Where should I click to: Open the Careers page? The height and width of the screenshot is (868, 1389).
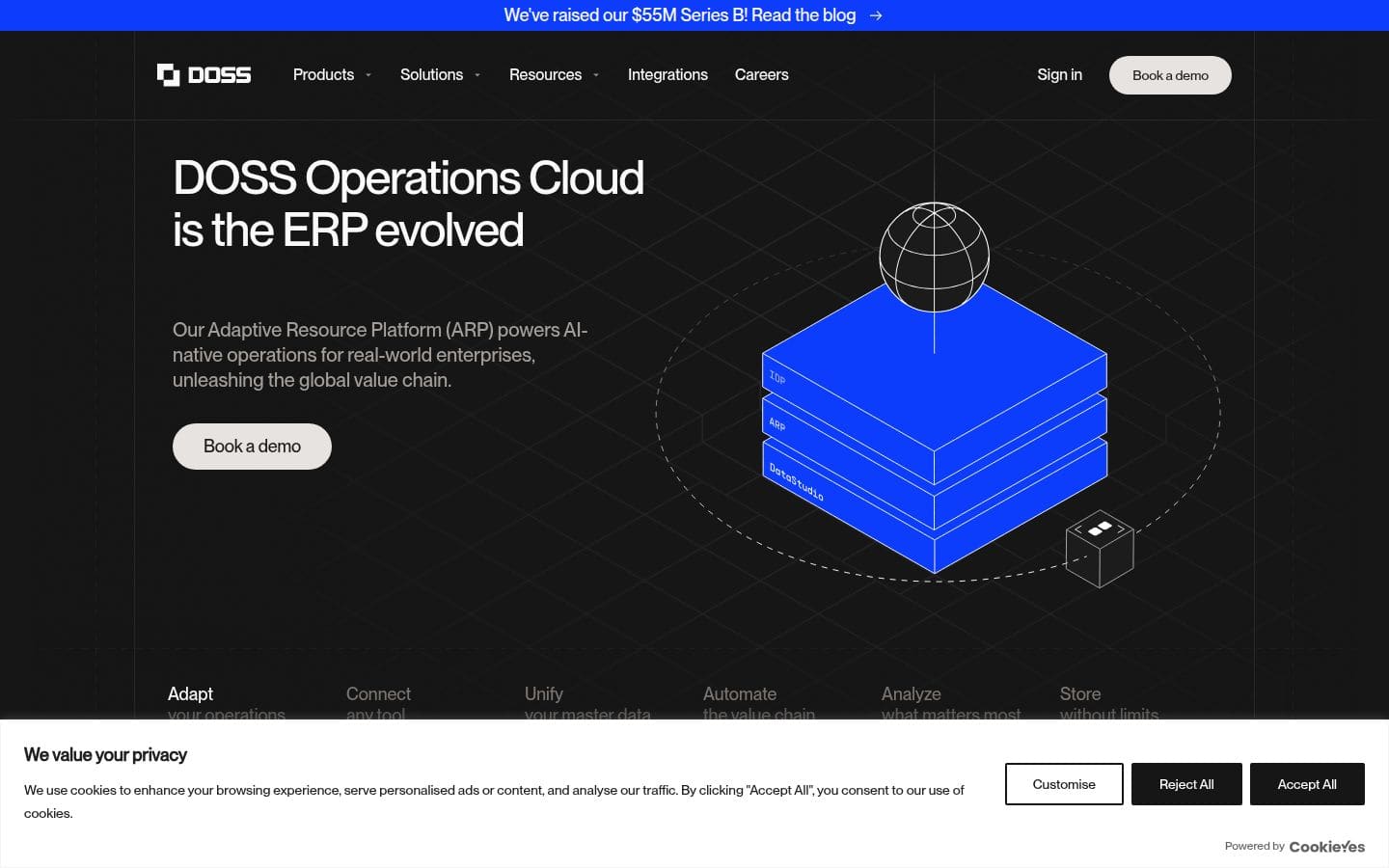pos(761,74)
